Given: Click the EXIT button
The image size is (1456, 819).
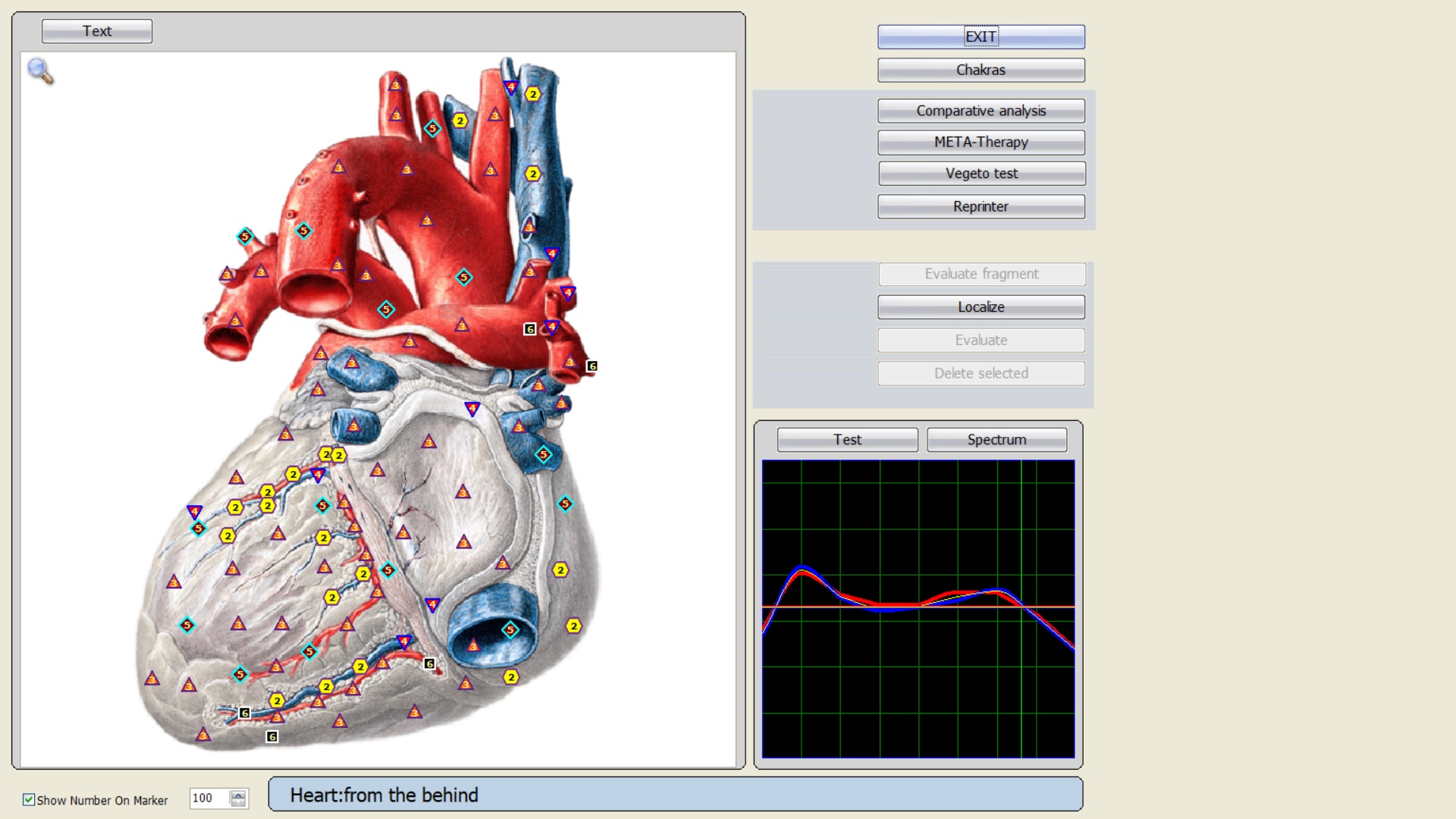Looking at the screenshot, I should tap(981, 36).
